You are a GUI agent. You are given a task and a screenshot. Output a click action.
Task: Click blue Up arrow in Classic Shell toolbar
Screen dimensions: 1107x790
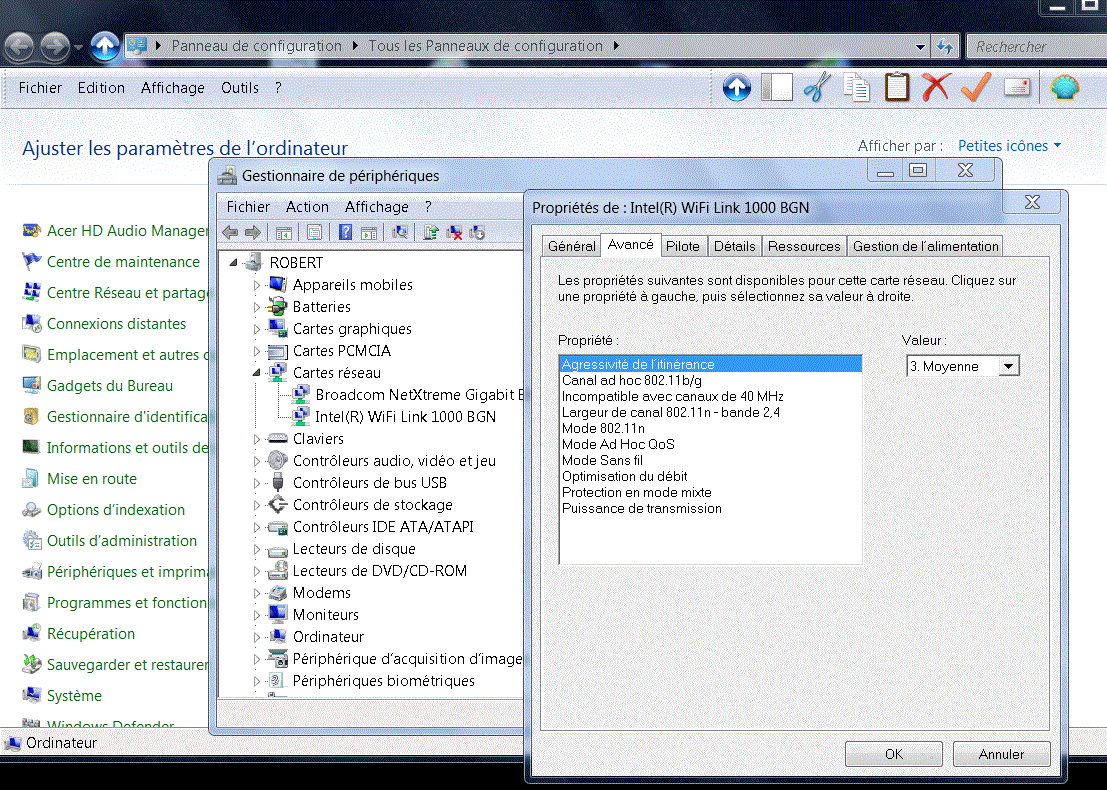coord(736,88)
